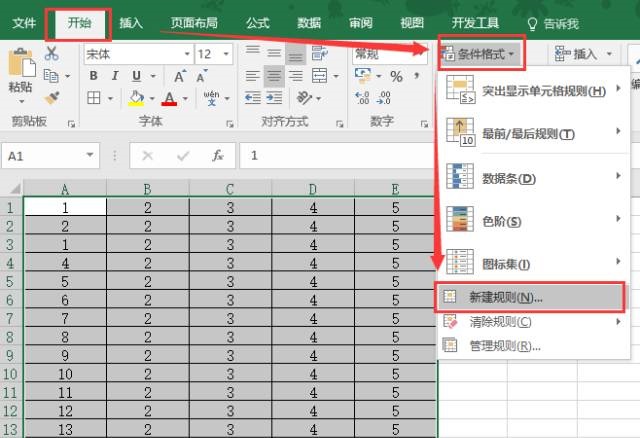The width and height of the screenshot is (640, 438).
Task: Click the Copy icon in clipboard group
Action: (51, 76)
